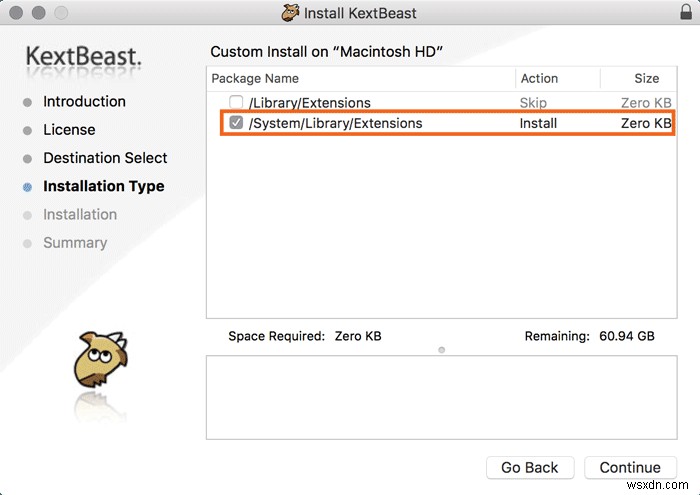Viewport: 700px width, 495px height.
Task: Click the pane divider handle dot
Action: (x=441, y=350)
